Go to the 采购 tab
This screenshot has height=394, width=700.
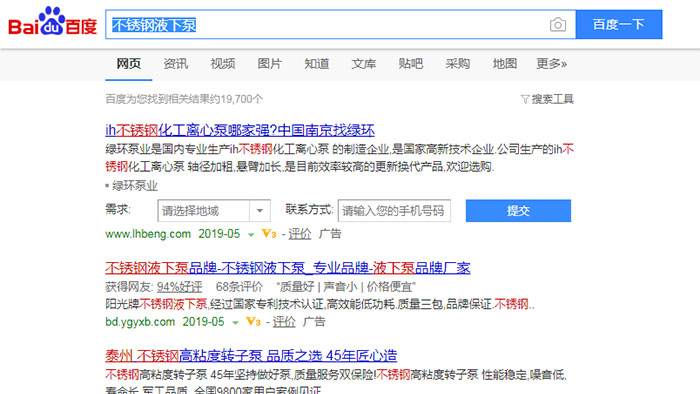458,64
